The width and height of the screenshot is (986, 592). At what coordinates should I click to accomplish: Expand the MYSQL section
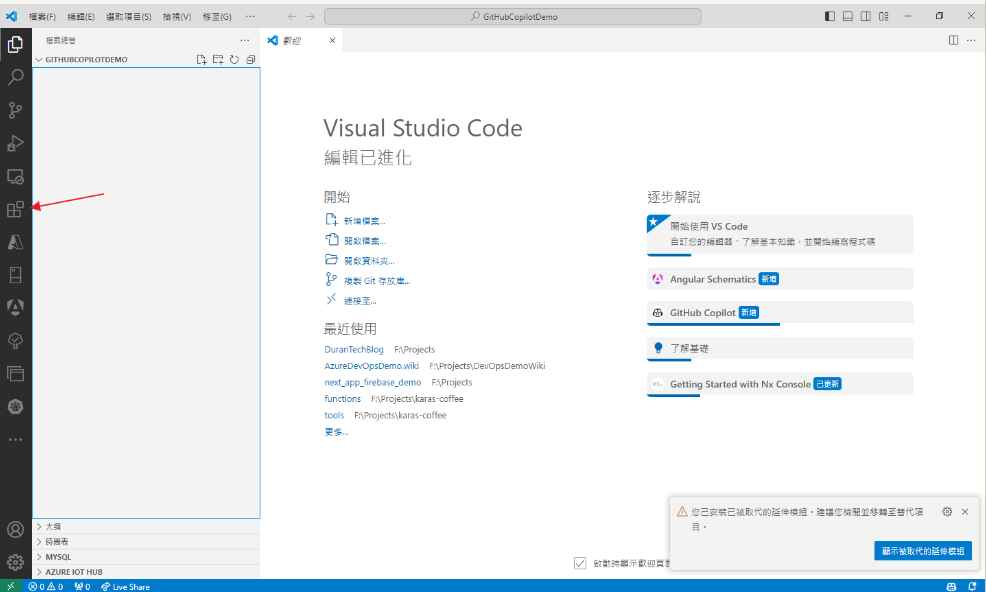[146, 557]
